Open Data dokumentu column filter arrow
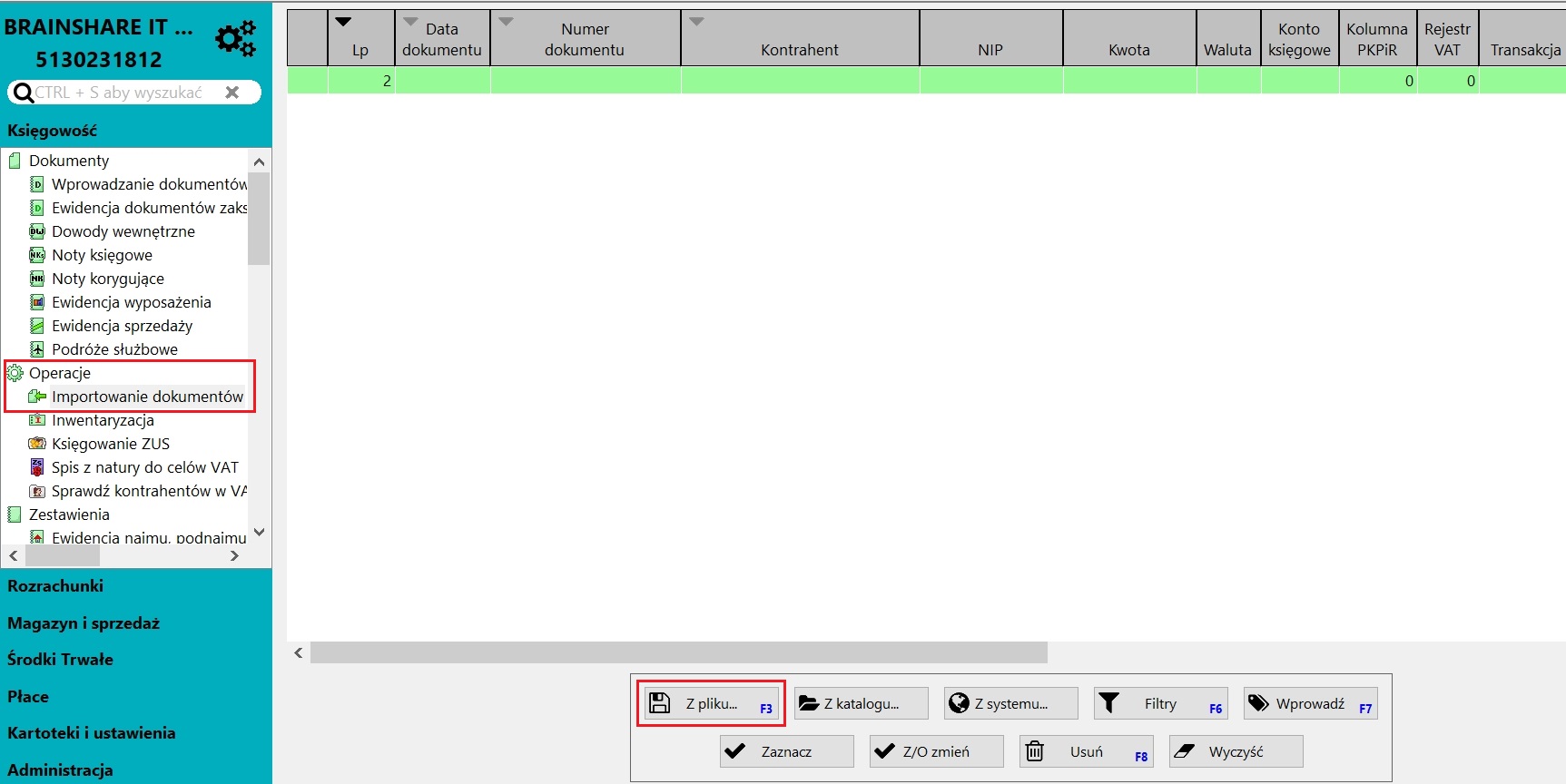This screenshot has height=784, width=1566. pos(410,22)
